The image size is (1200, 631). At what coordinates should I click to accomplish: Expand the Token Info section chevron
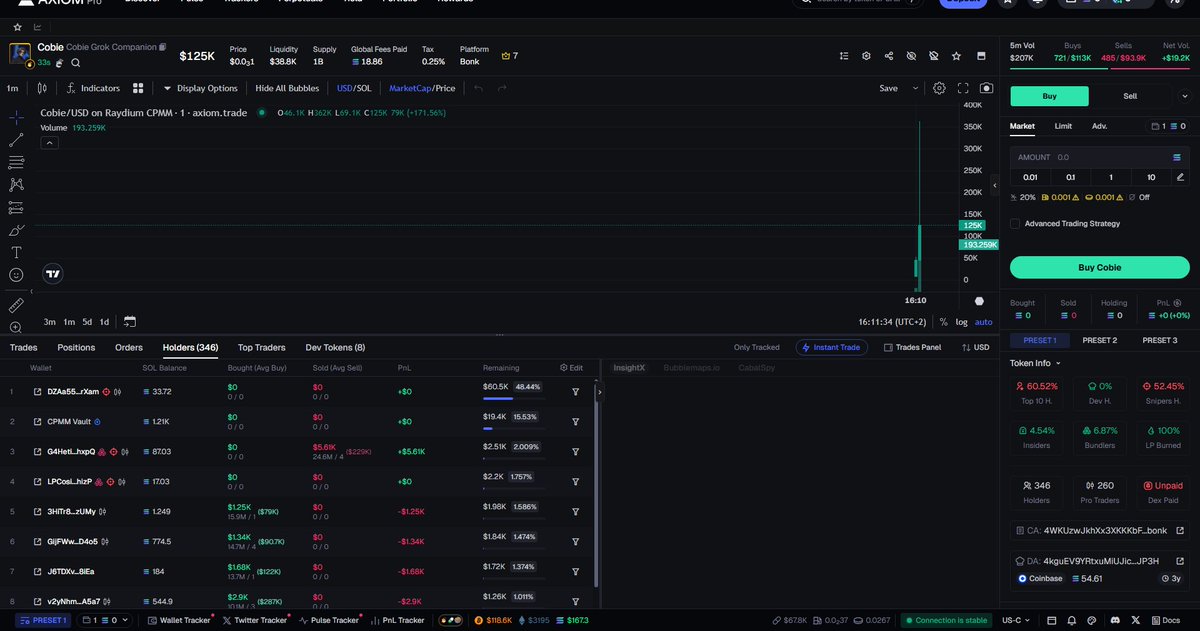1058,363
